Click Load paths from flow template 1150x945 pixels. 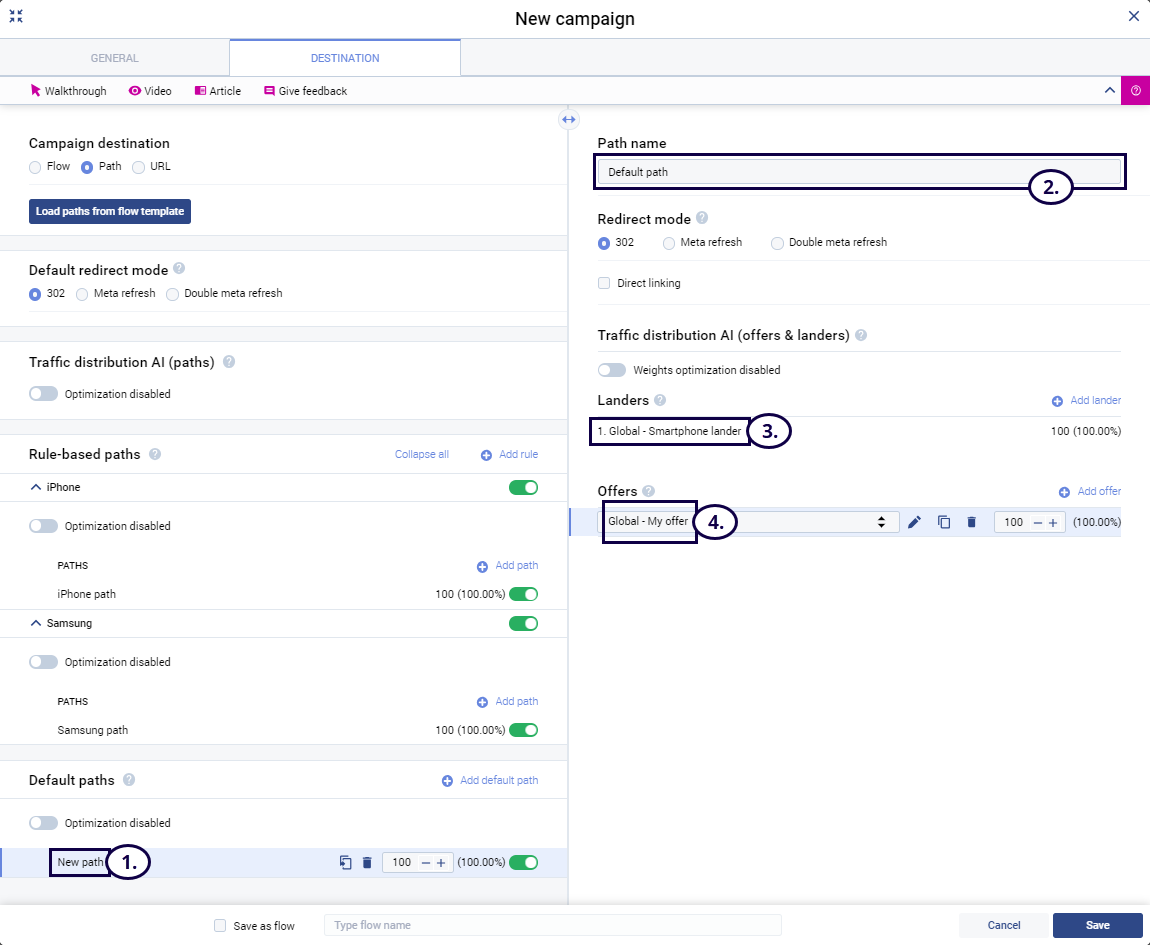click(109, 212)
